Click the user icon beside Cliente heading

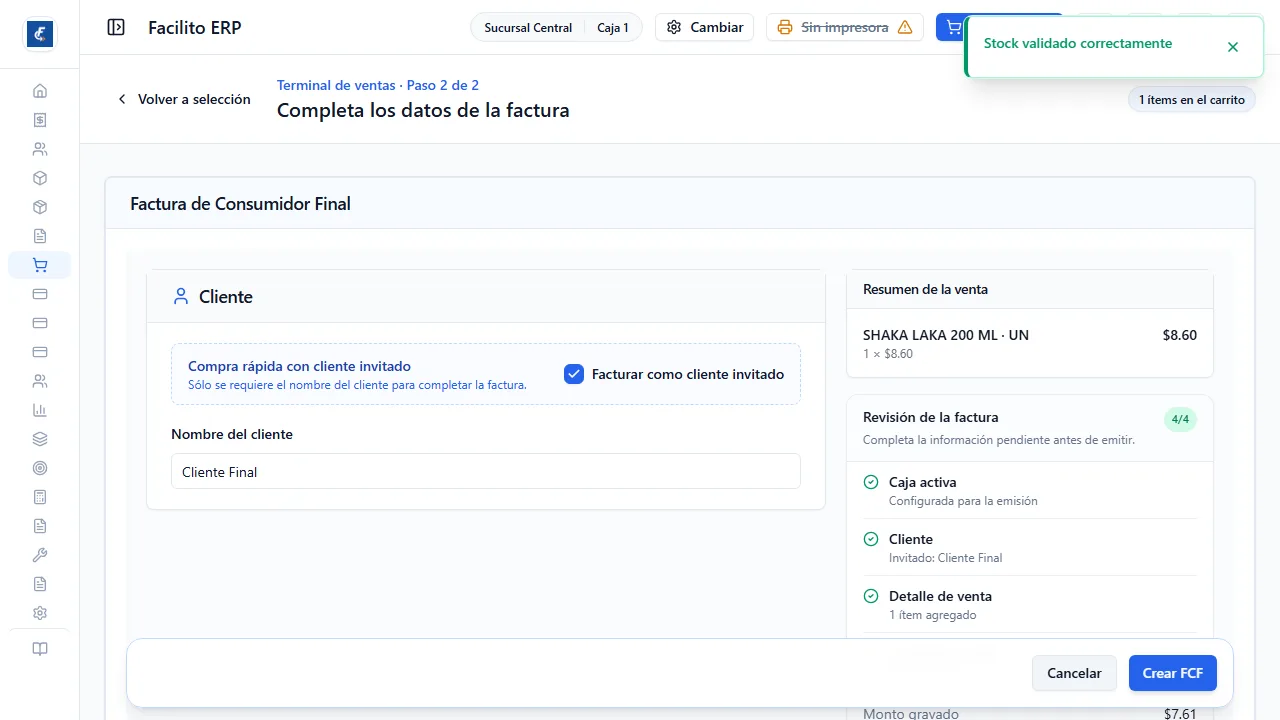pyautogui.click(x=181, y=296)
